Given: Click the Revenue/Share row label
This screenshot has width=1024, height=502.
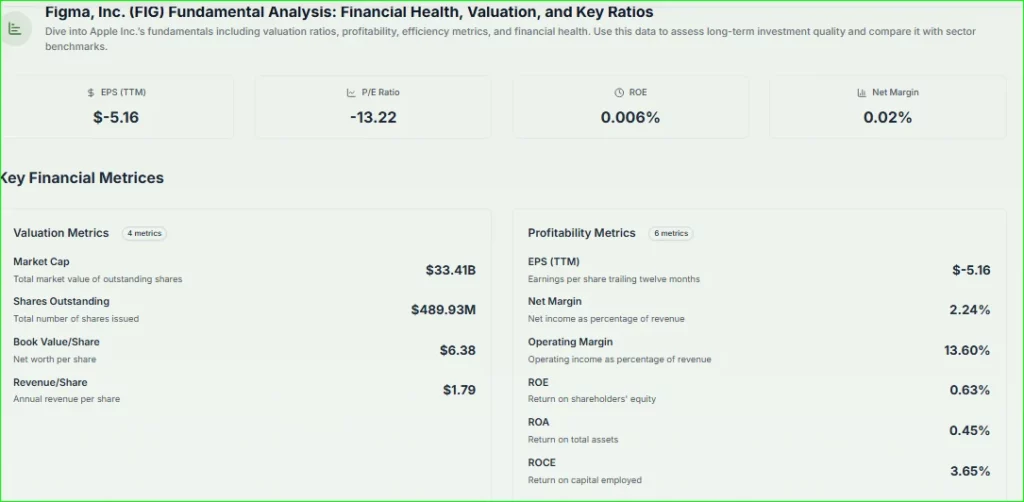Looking at the screenshot, I should (x=50, y=382).
